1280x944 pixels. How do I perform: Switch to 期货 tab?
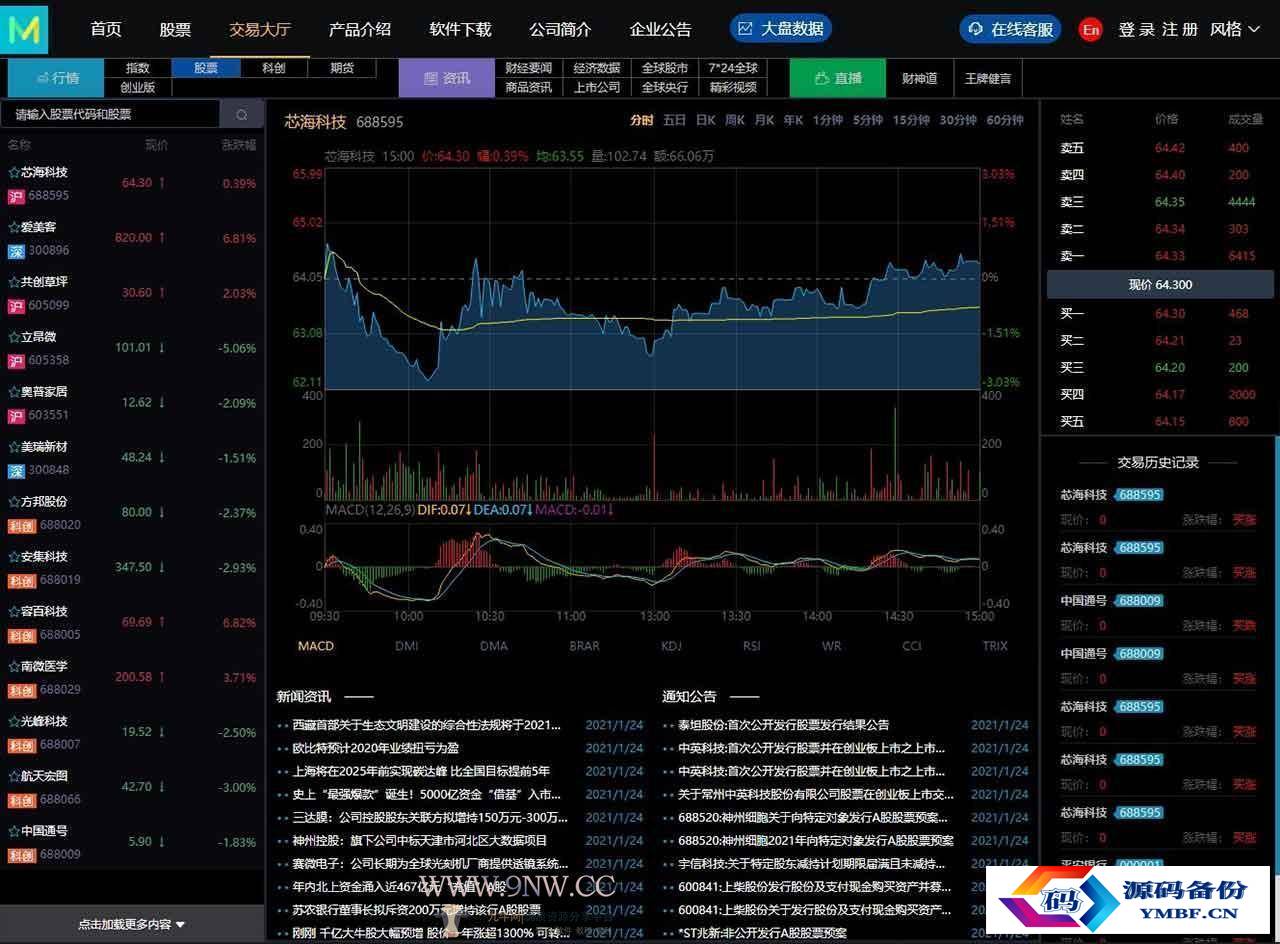coord(342,68)
